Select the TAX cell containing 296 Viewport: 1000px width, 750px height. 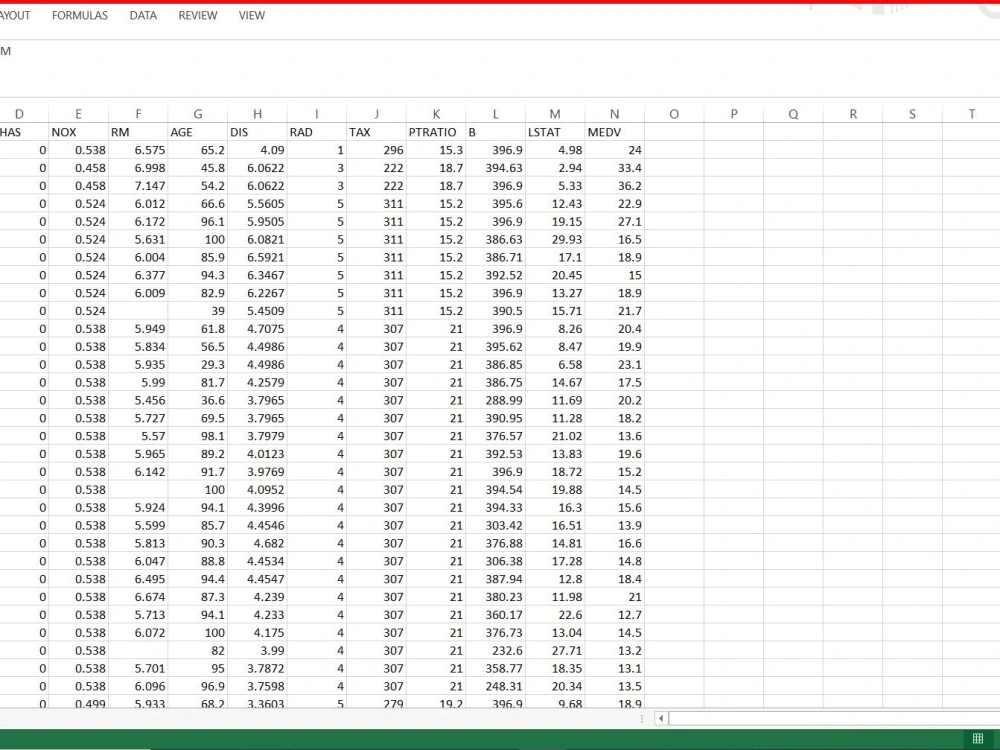pyautogui.click(x=376, y=150)
